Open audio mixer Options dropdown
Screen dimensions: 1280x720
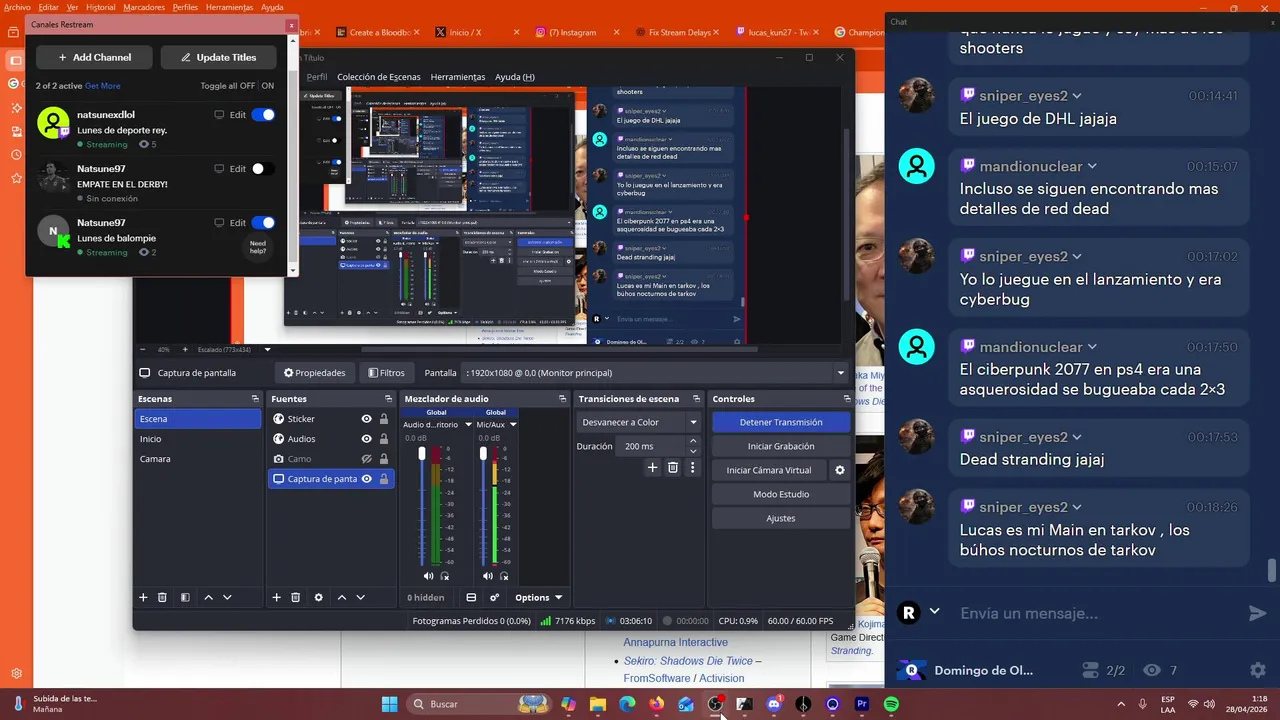[x=538, y=598]
